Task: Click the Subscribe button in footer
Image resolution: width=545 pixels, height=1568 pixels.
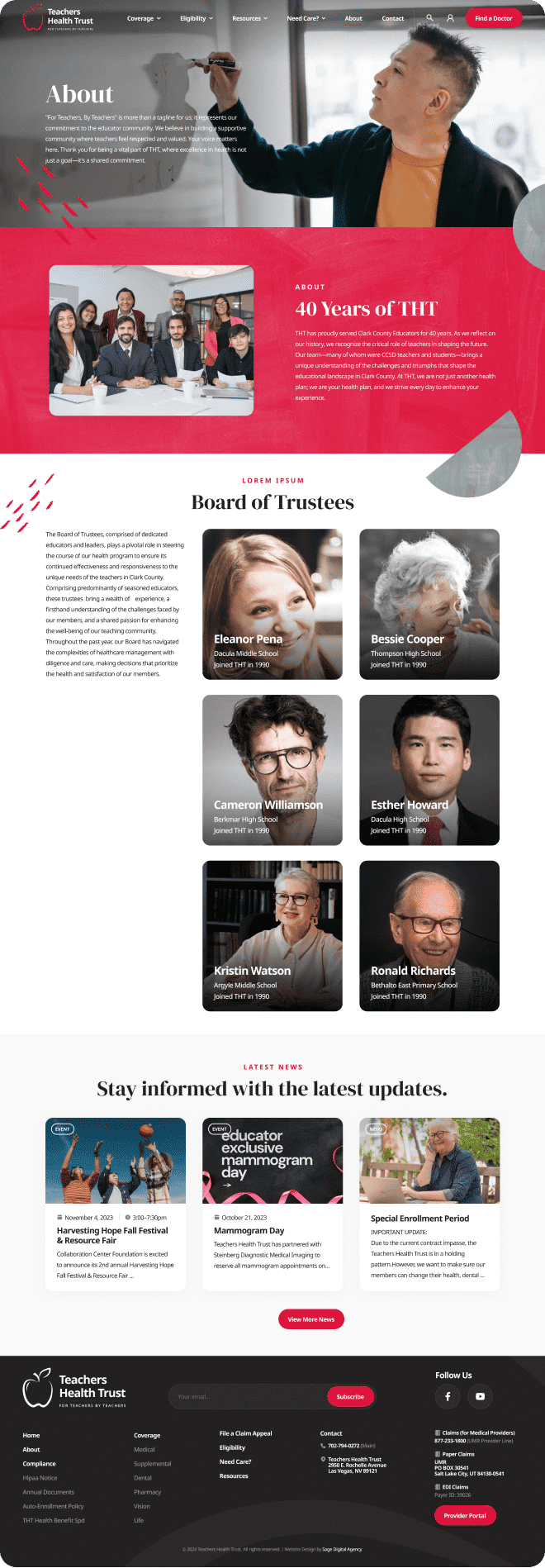Action: [x=350, y=1396]
